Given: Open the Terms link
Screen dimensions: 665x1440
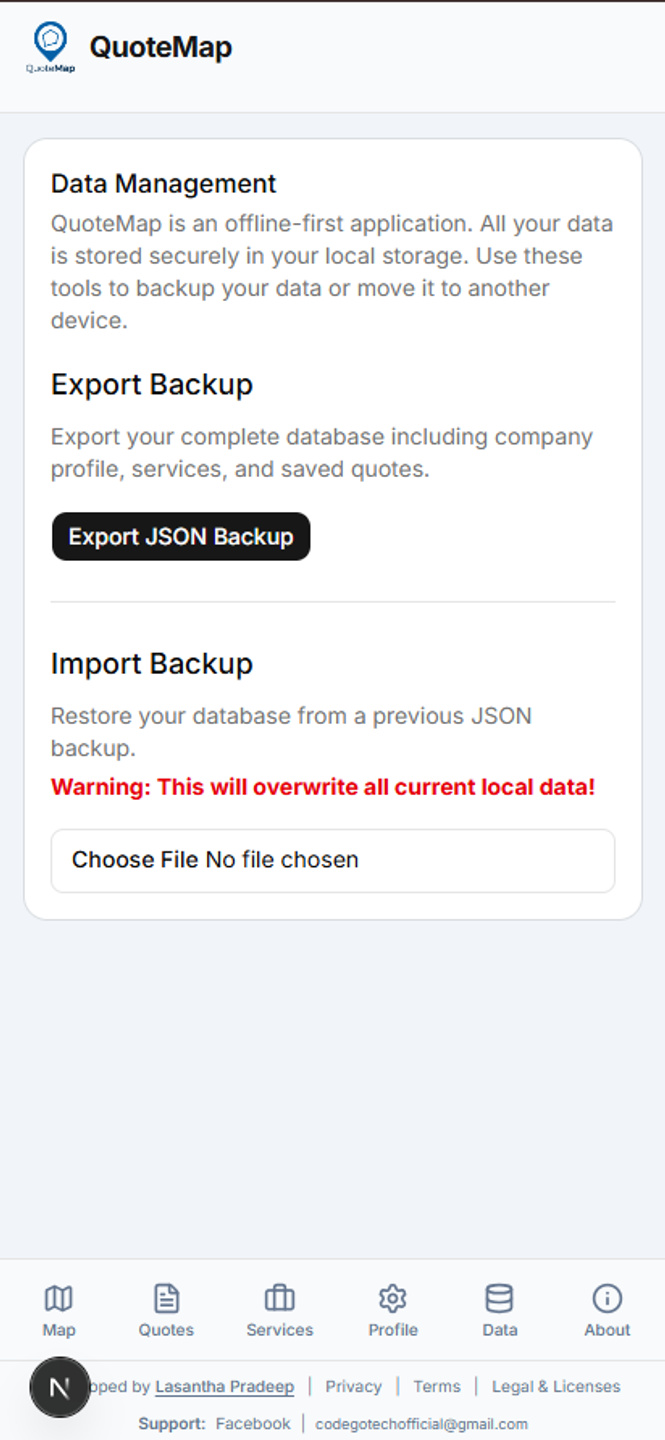Looking at the screenshot, I should click(437, 1386).
